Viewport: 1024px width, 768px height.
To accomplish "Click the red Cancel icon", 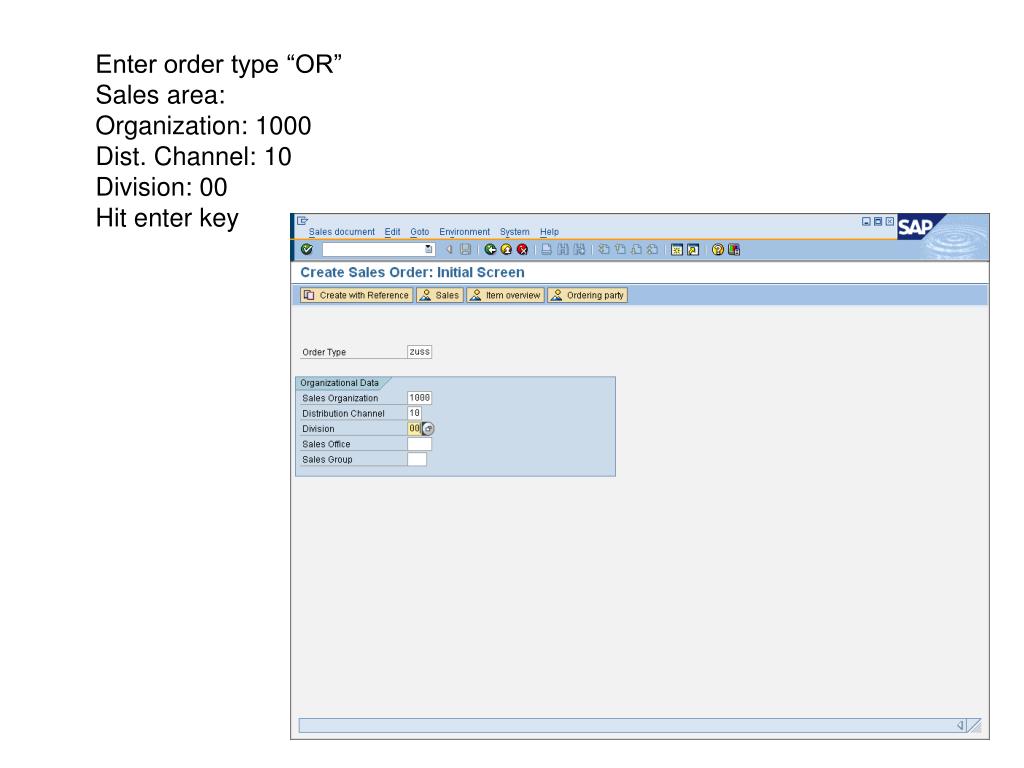I will [x=522, y=249].
